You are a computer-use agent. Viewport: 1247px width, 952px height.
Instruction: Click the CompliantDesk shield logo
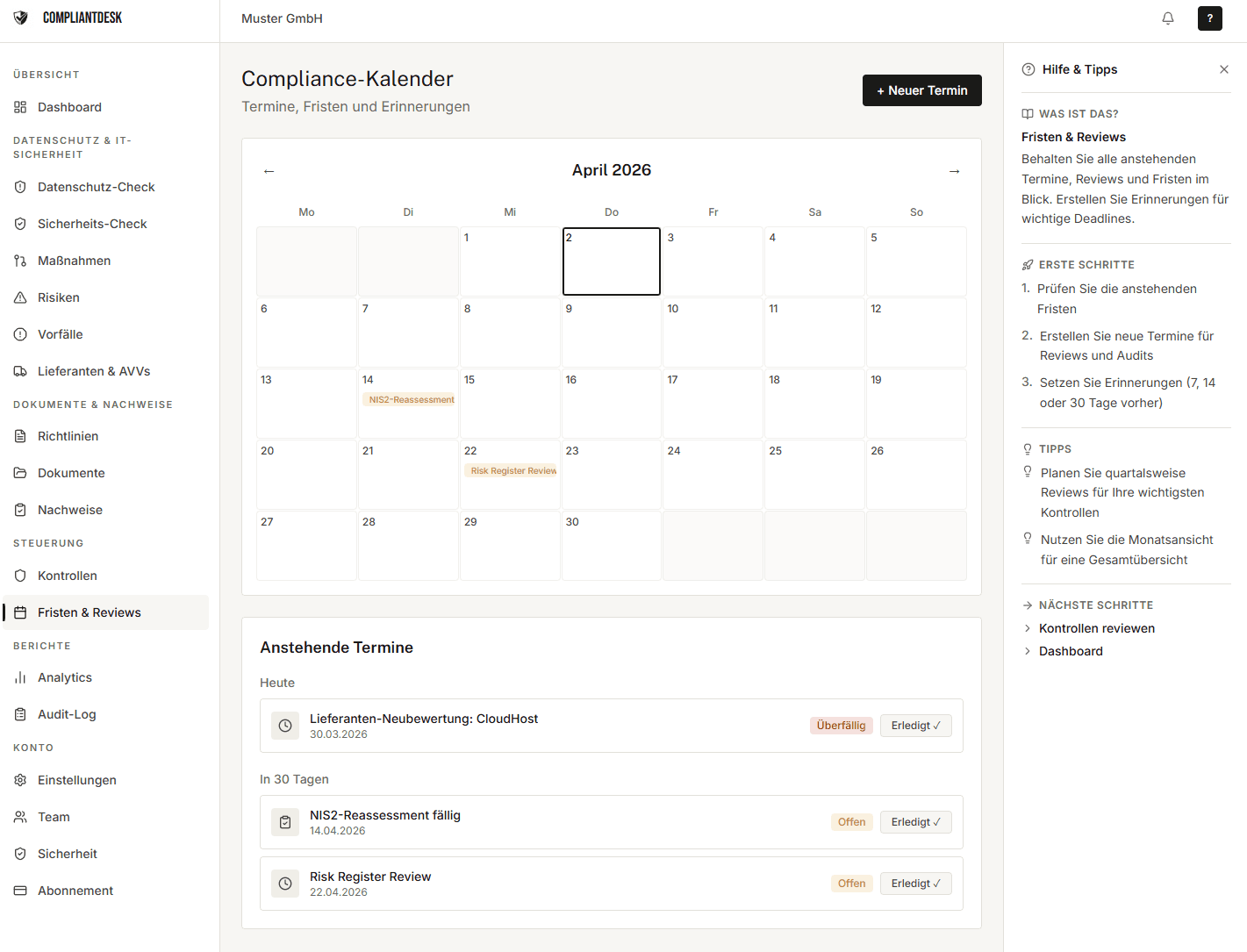click(21, 18)
